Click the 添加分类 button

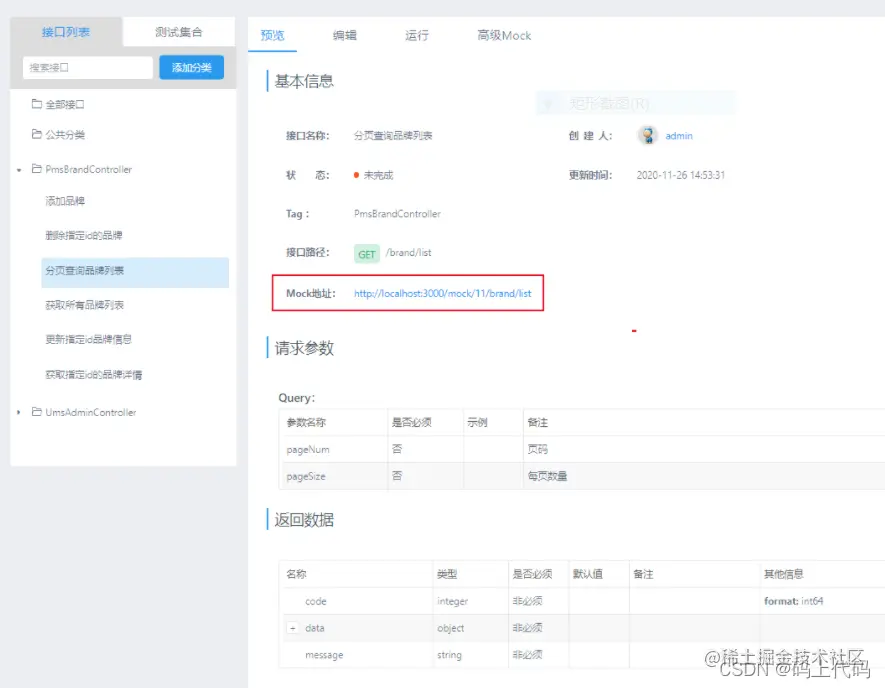pos(191,68)
